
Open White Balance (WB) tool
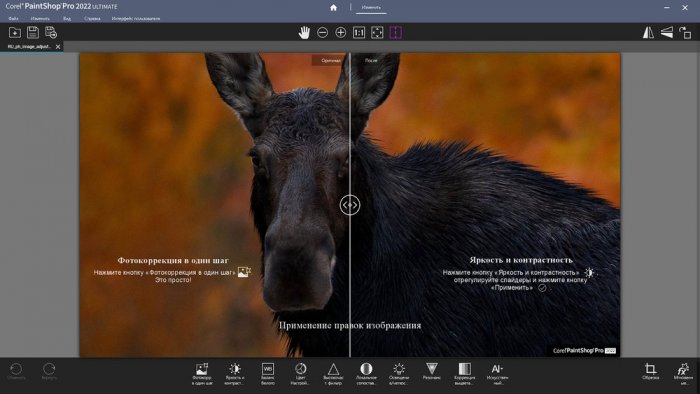pos(268,374)
